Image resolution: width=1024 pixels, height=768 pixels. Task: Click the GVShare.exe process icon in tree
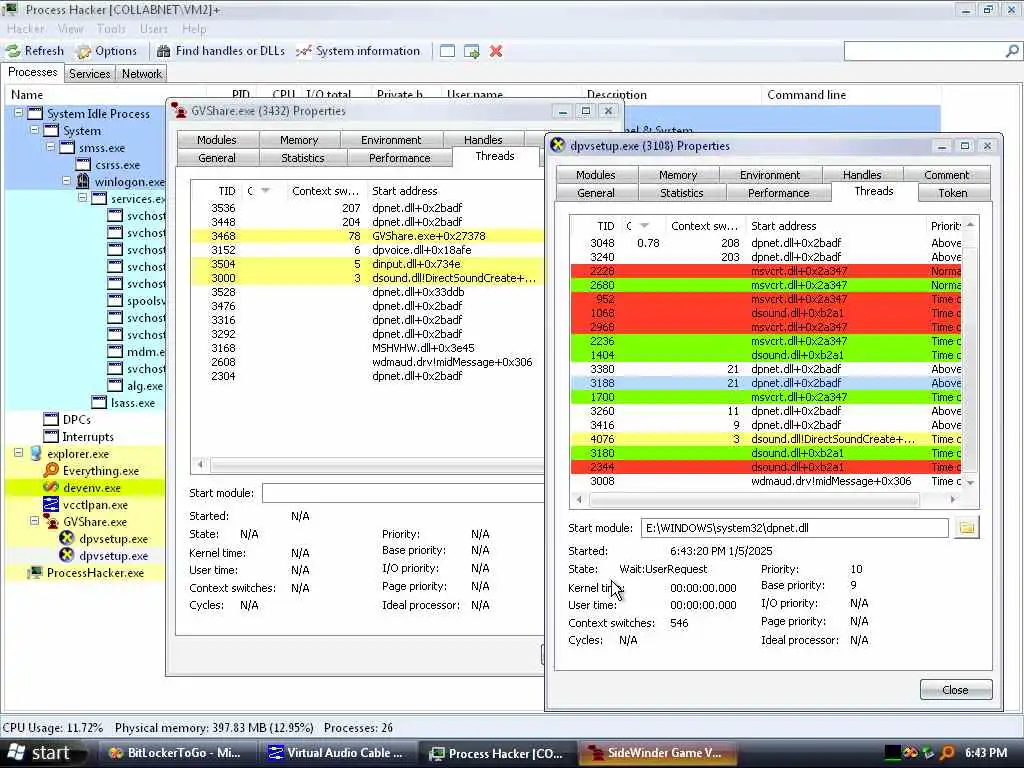pyautogui.click(x=51, y=521)
